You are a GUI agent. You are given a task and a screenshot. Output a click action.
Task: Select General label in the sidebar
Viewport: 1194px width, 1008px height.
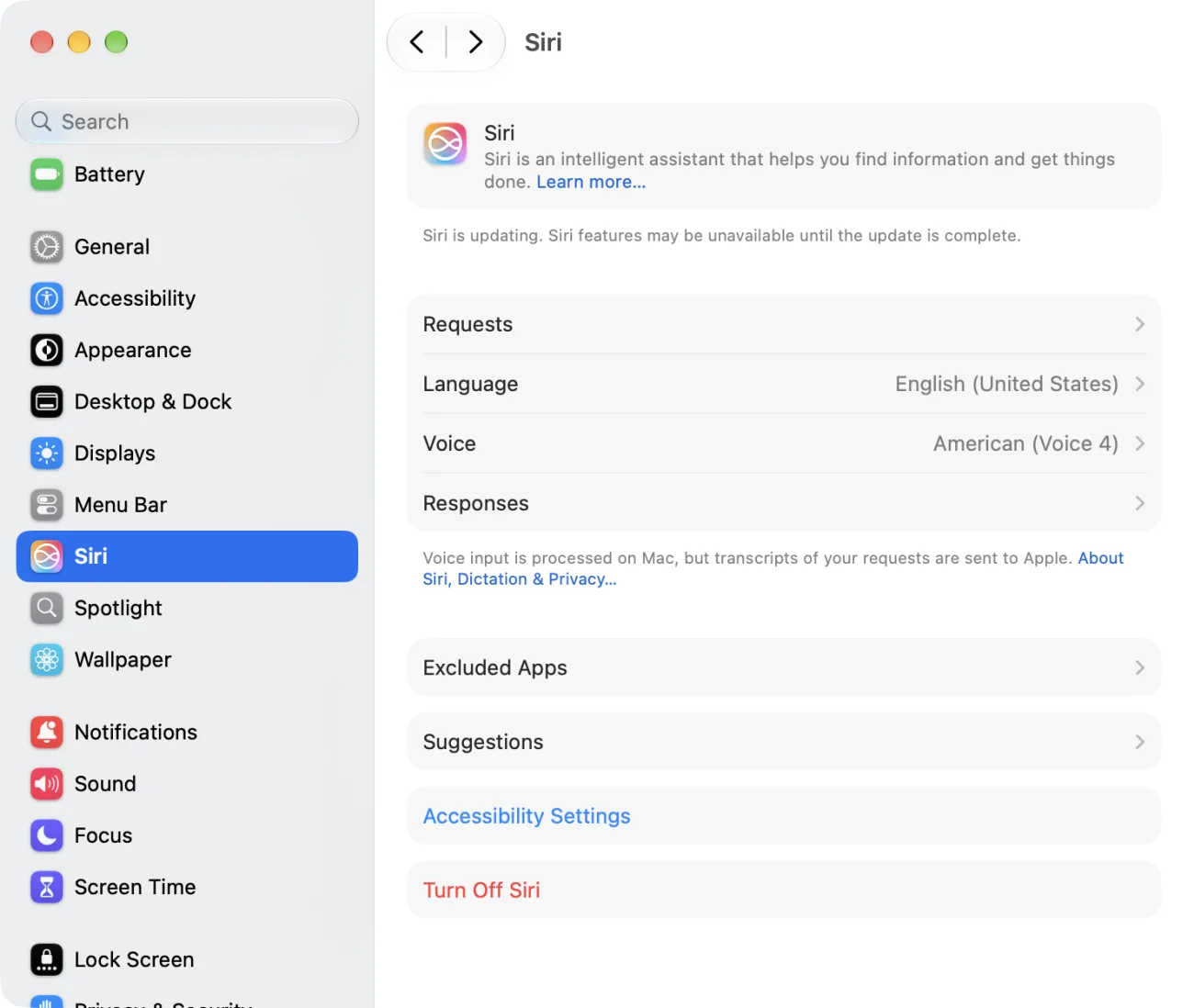[x=112, y=247]
